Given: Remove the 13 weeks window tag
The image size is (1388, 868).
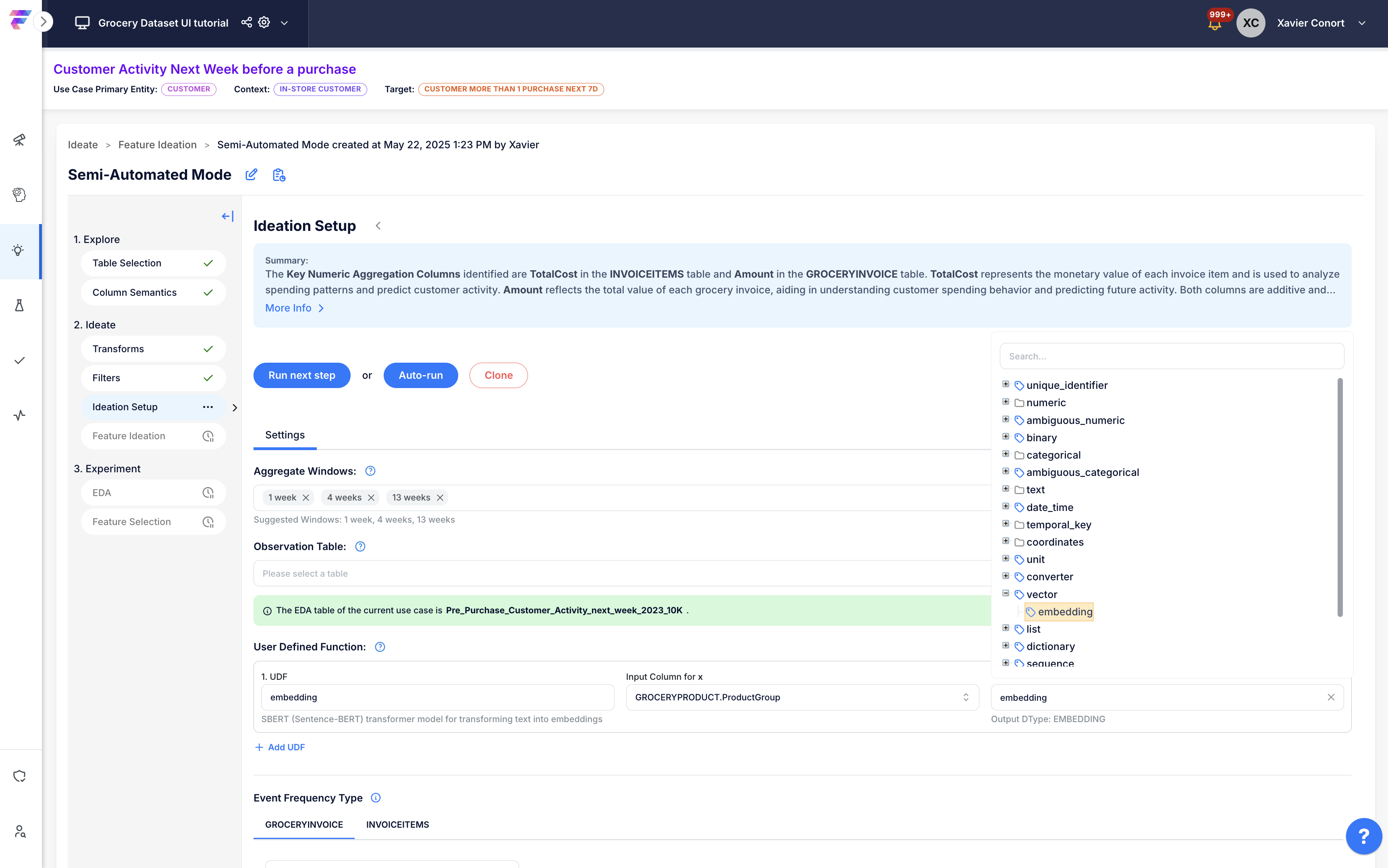Looking at the screenshot, I should tap(440, 498).
